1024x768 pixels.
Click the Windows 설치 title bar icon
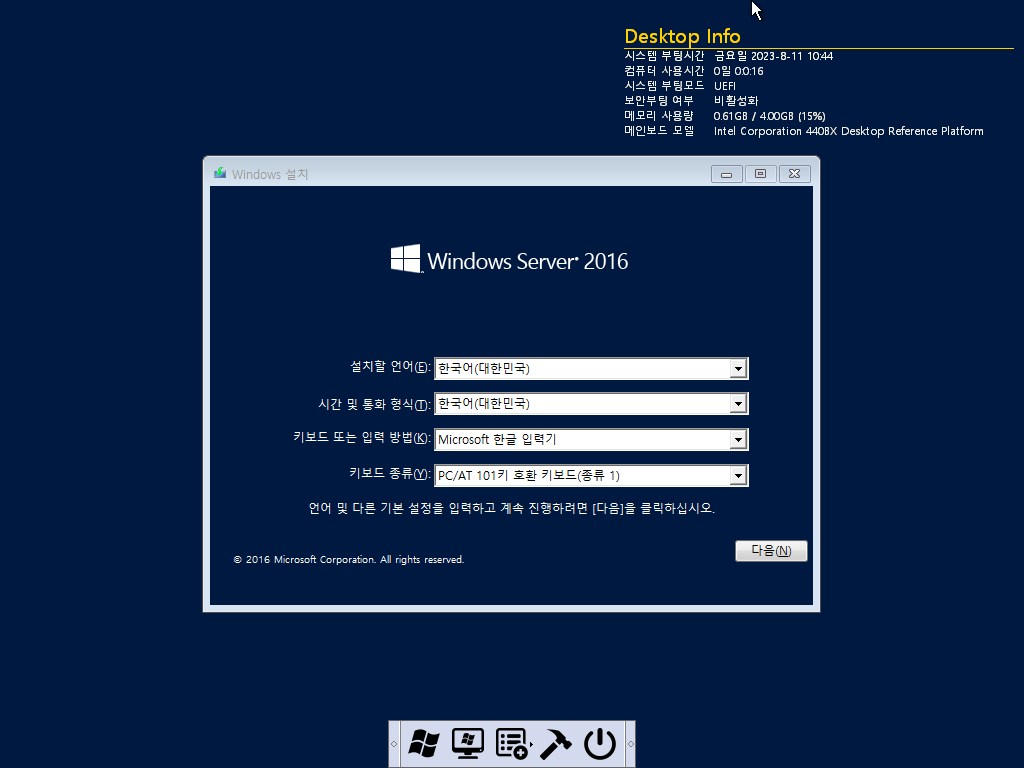(x=220, y=173)
